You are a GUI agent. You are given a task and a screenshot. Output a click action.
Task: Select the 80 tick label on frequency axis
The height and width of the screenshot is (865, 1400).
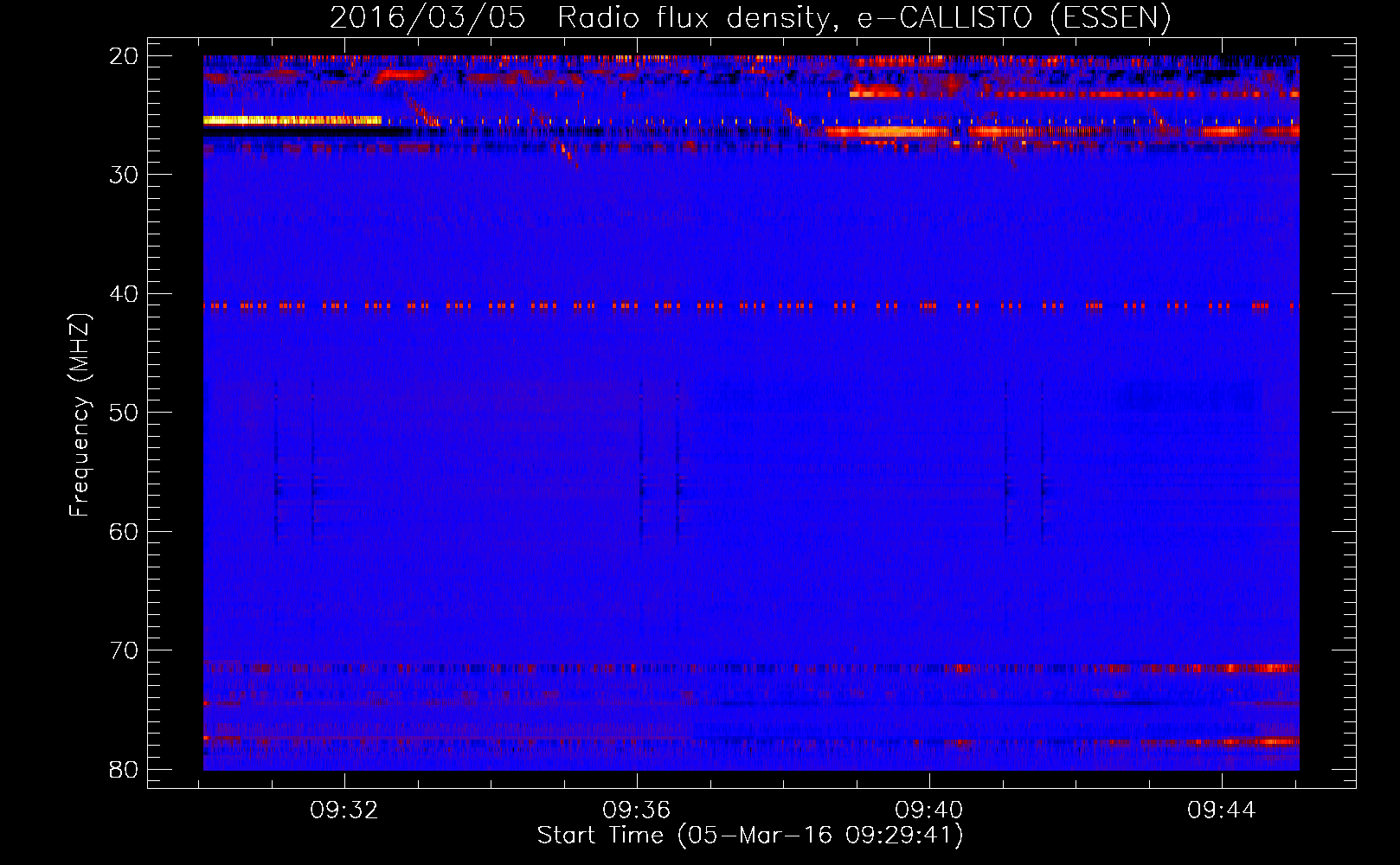[x=125, y=770]
